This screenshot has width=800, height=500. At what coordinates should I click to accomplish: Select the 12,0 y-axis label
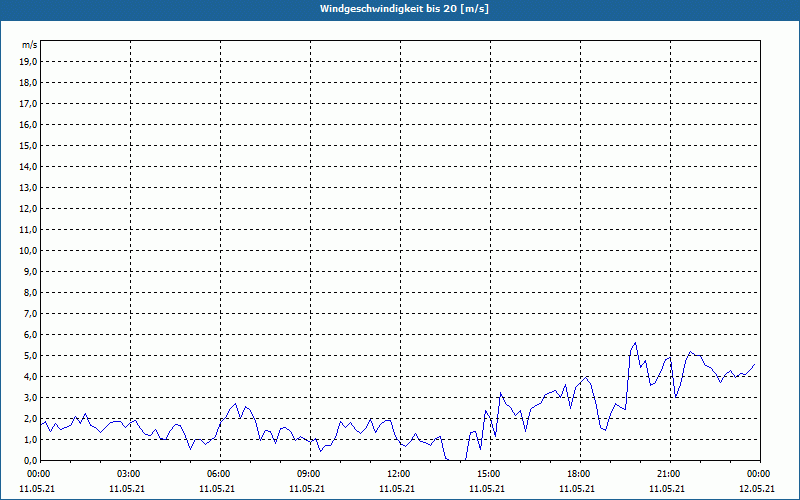click(29, 209)
